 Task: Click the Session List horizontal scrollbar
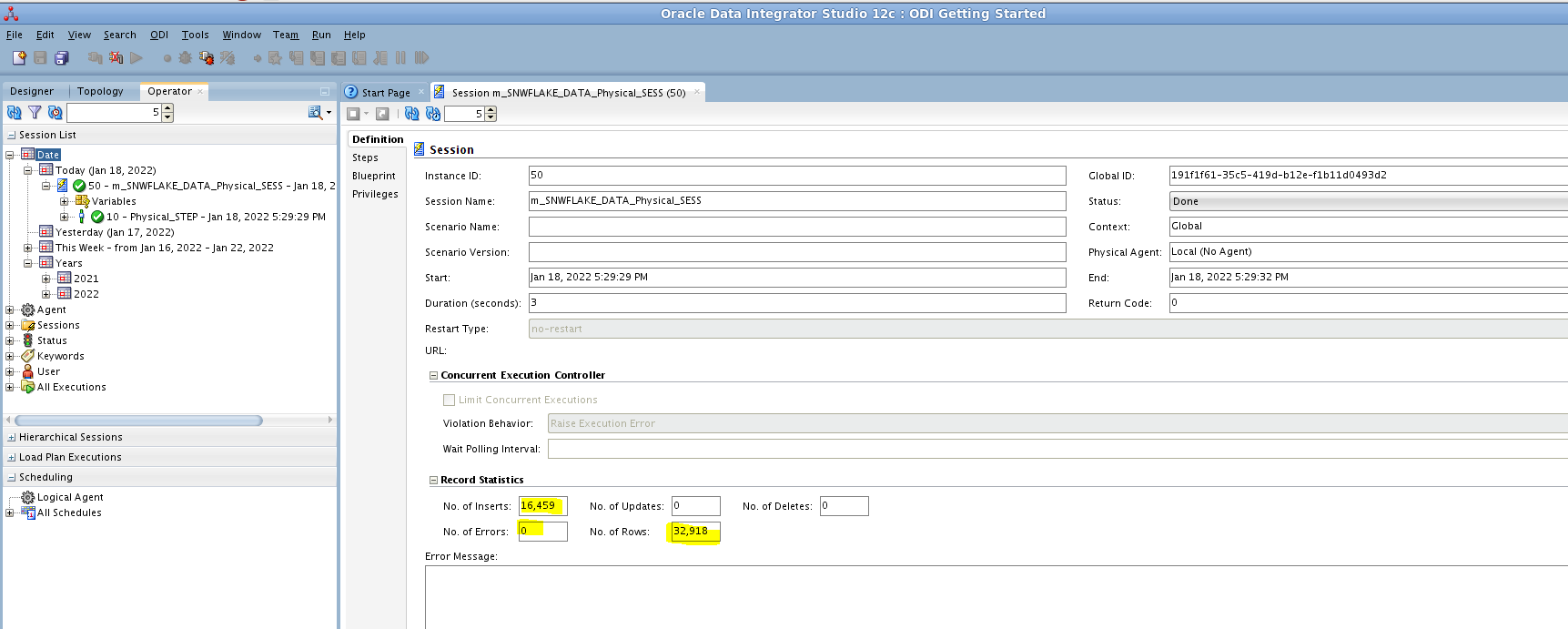(138, 421)
